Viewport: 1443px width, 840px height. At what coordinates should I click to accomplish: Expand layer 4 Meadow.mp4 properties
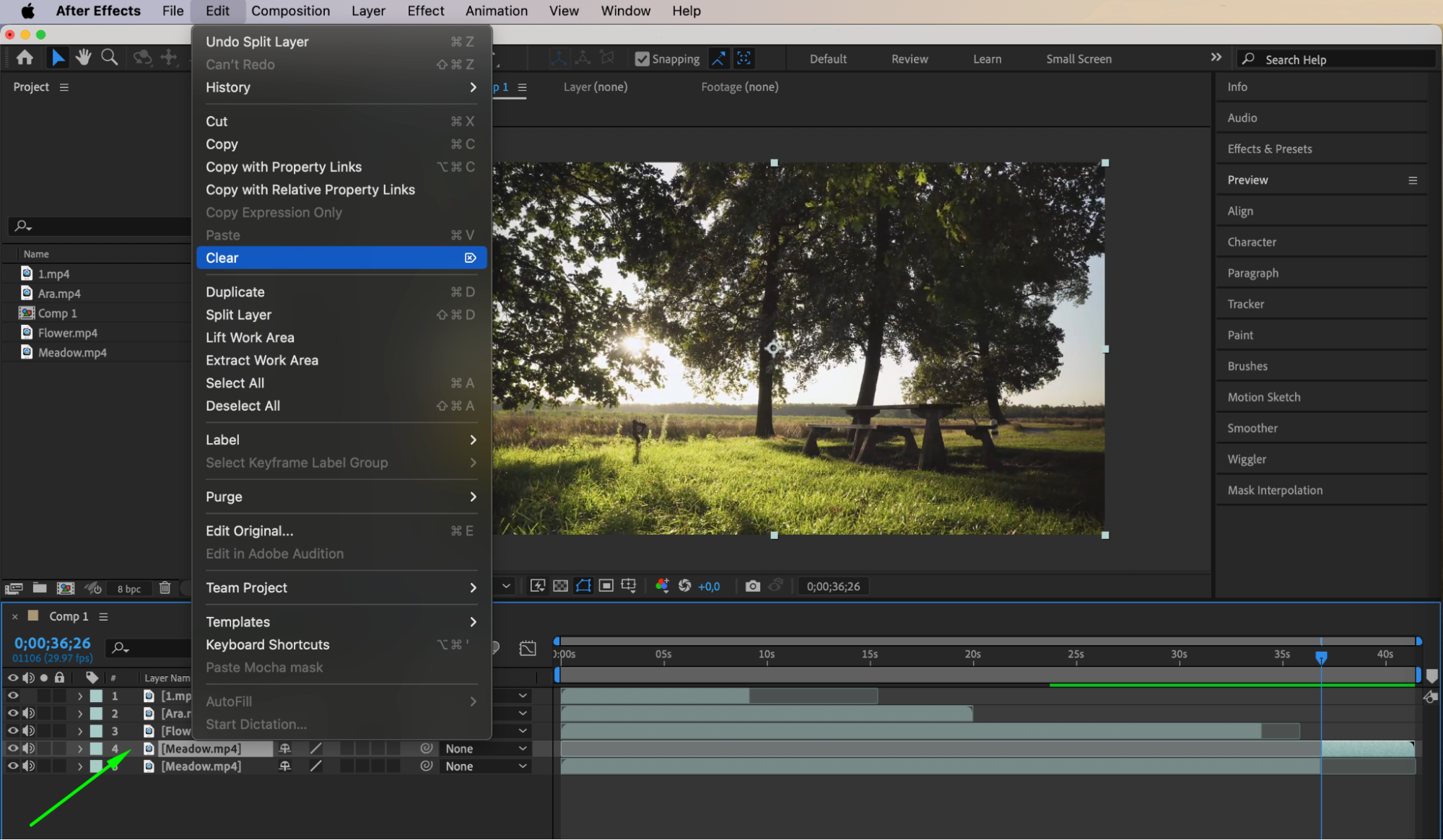click(x=80, y=749)
